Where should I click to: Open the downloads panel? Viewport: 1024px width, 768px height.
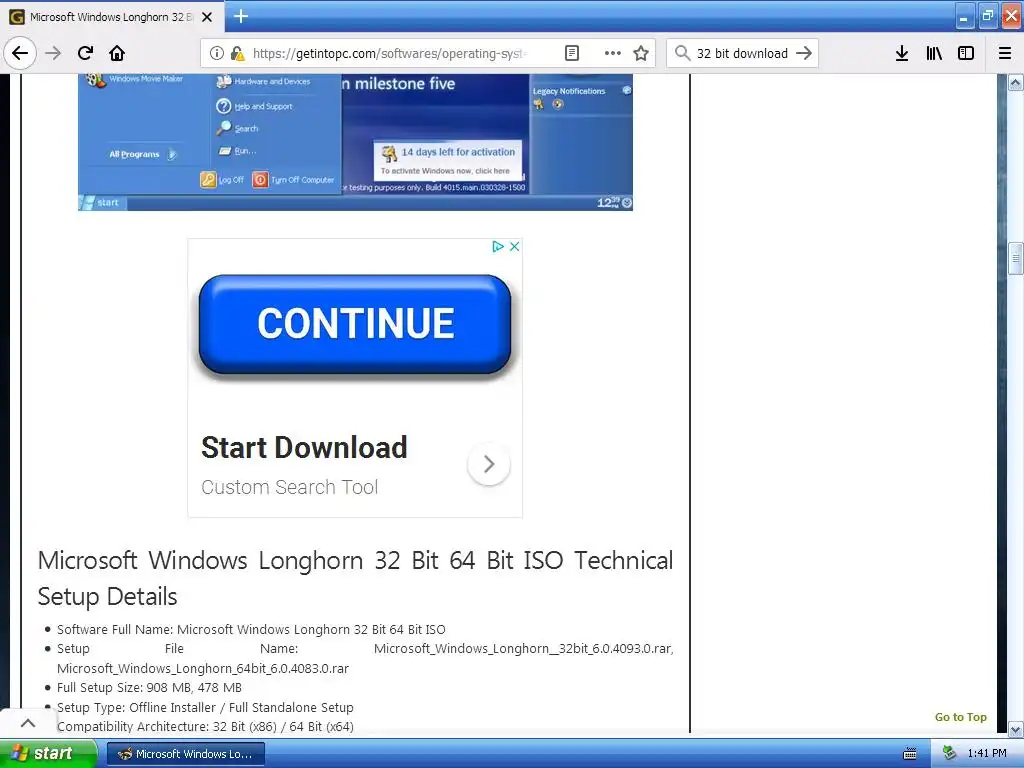pyautogui.click(x=902, y=53)
